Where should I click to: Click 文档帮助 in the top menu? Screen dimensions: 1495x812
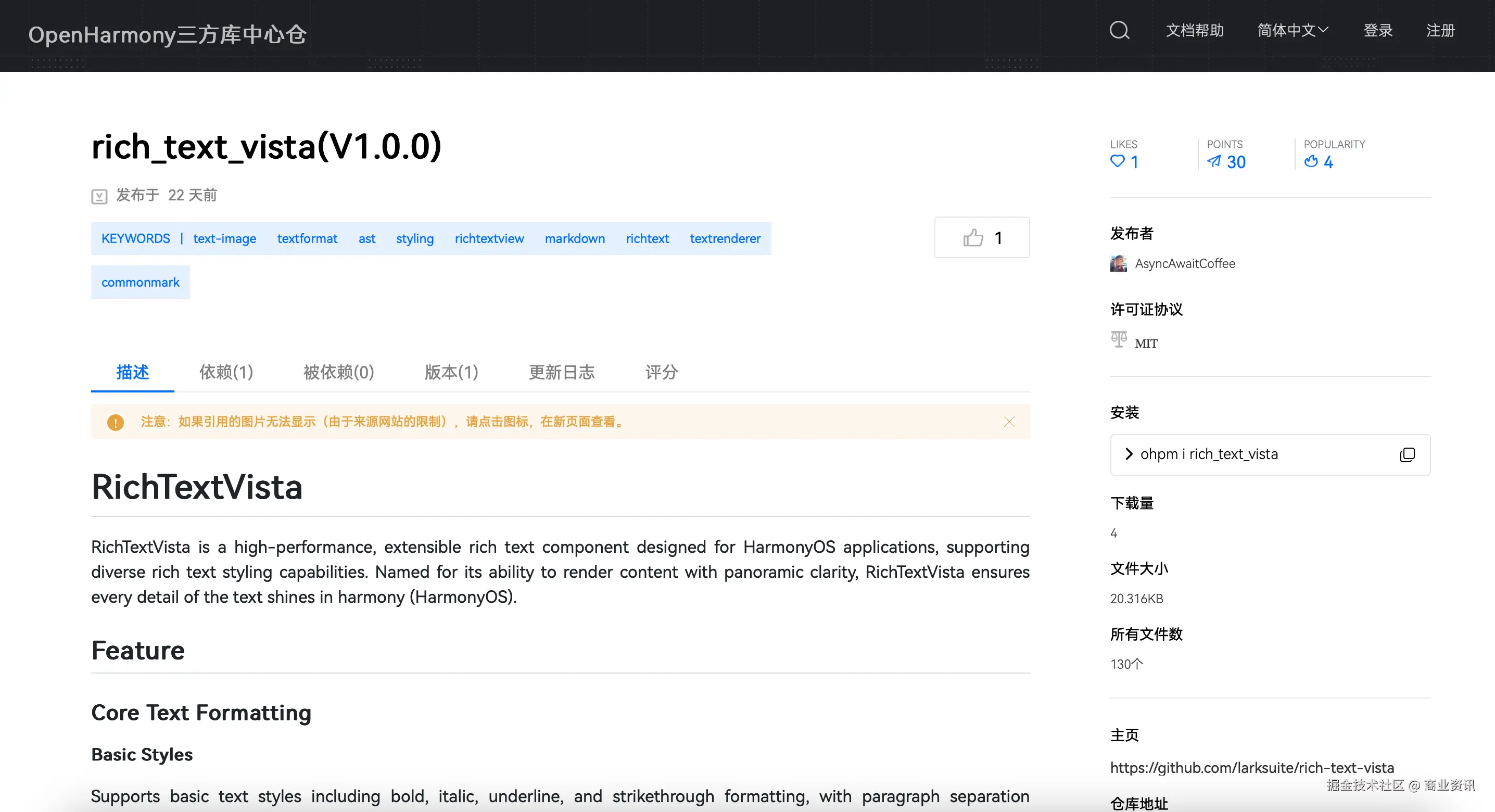1194,31
